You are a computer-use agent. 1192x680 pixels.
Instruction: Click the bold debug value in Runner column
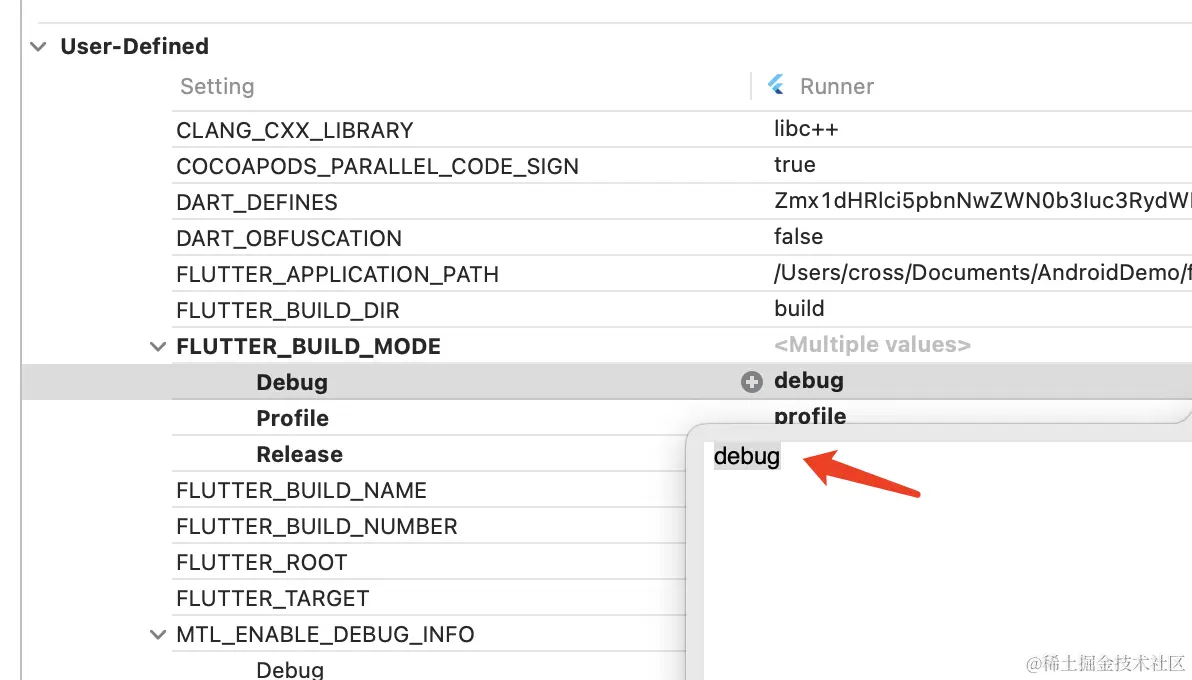coord(809,380)
